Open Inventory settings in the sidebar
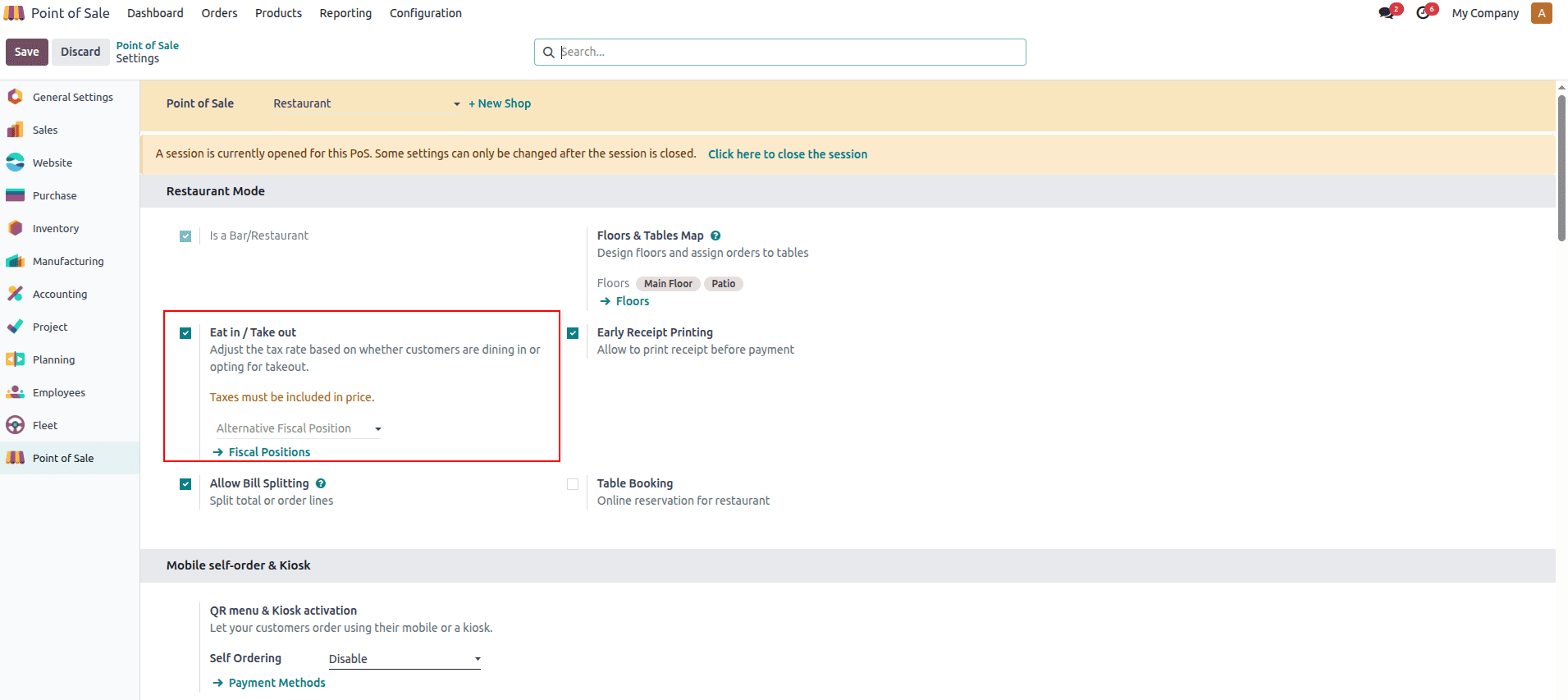1568x700 pixels. 70,228
